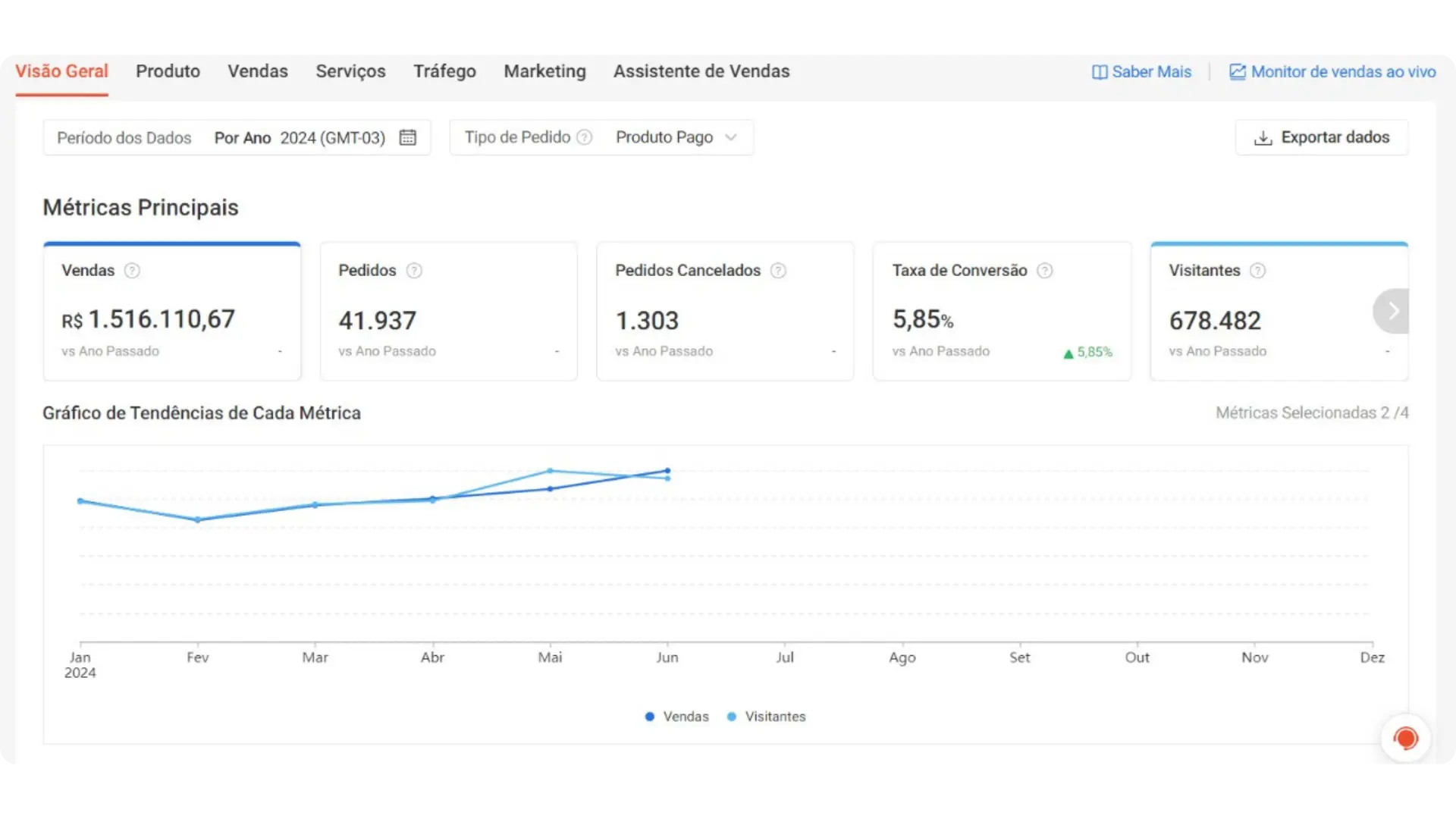Open the calendar icon for data period

pyautogui.click(x=408, y=137)
